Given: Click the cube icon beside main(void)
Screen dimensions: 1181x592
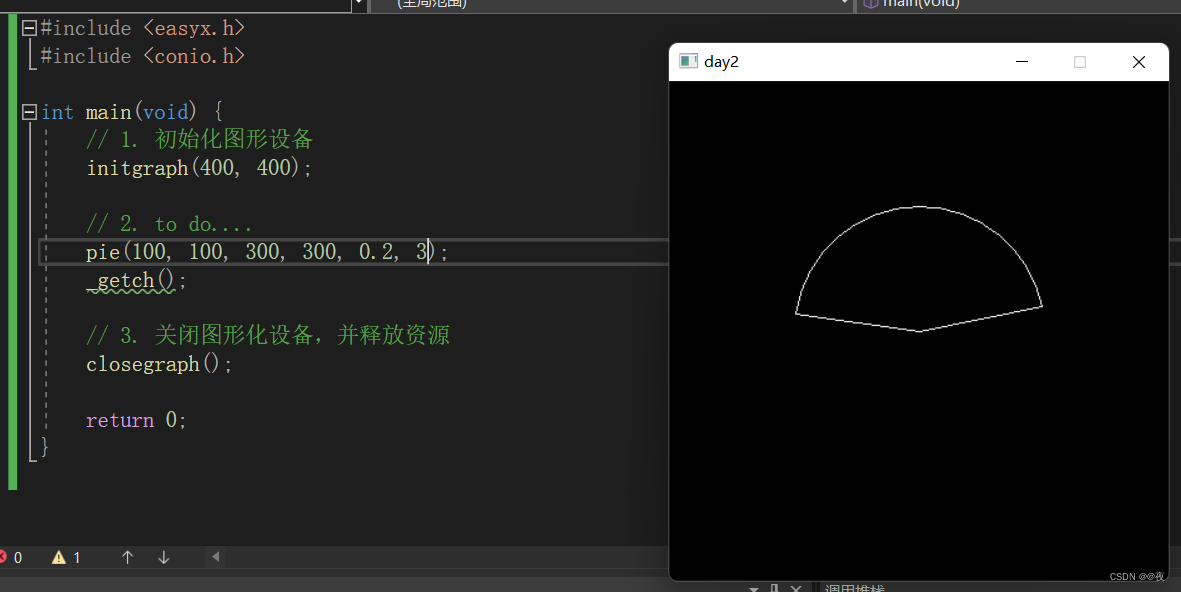Looking at the screenshot, I should pyautogui.click(x=869, y=4).
